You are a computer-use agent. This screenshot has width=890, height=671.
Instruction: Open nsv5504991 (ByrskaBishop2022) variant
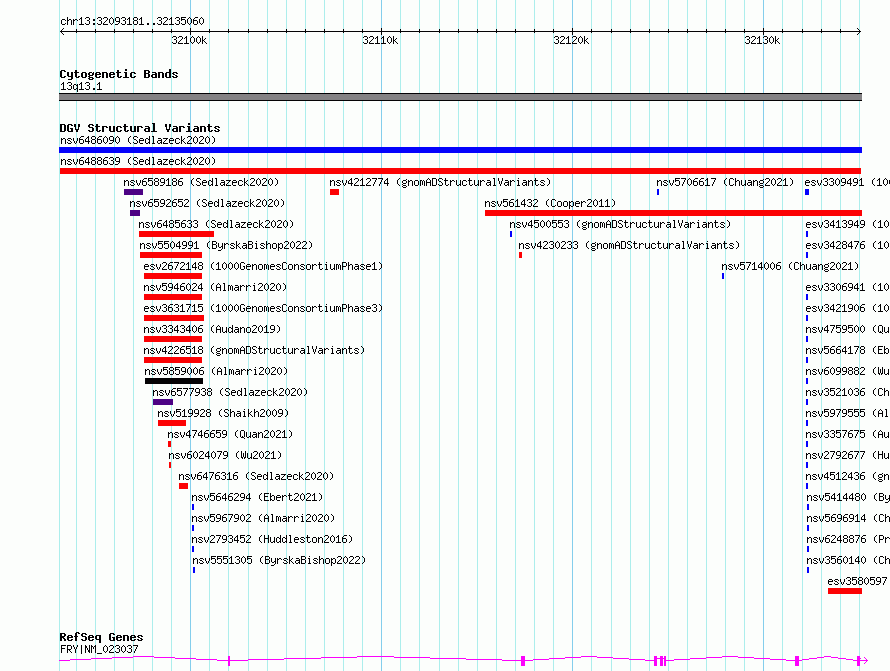tap(226, 245)
